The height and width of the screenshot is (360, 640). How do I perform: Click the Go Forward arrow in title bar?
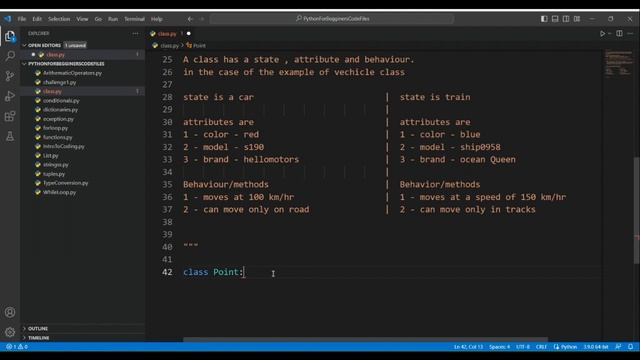[x=202, y=19]
